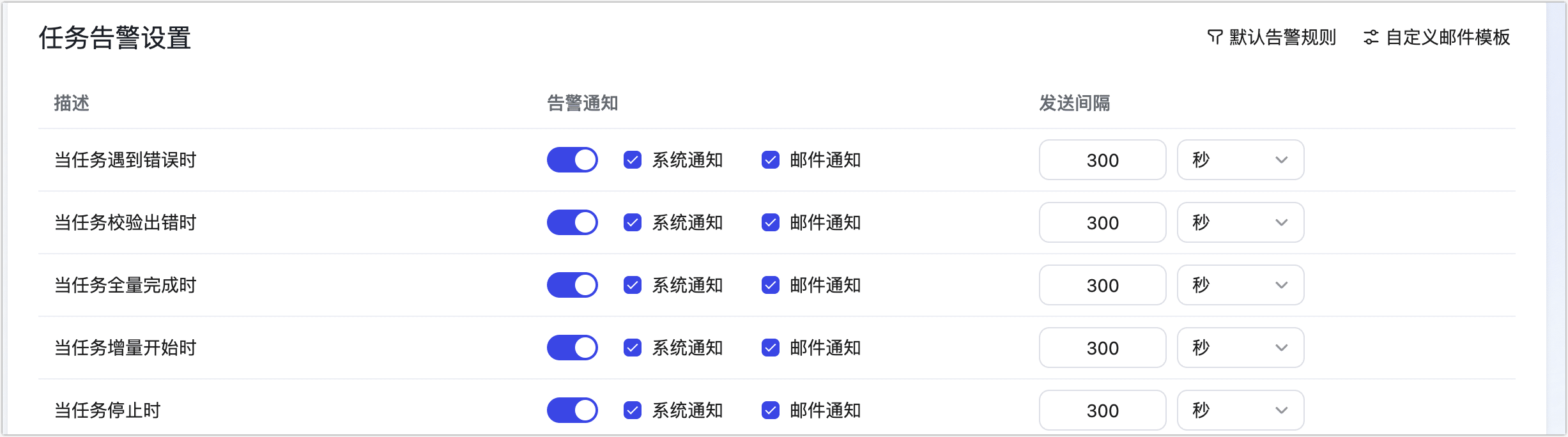
Task: Click the 发送间隔 column header
Action: pos(1074,103)
